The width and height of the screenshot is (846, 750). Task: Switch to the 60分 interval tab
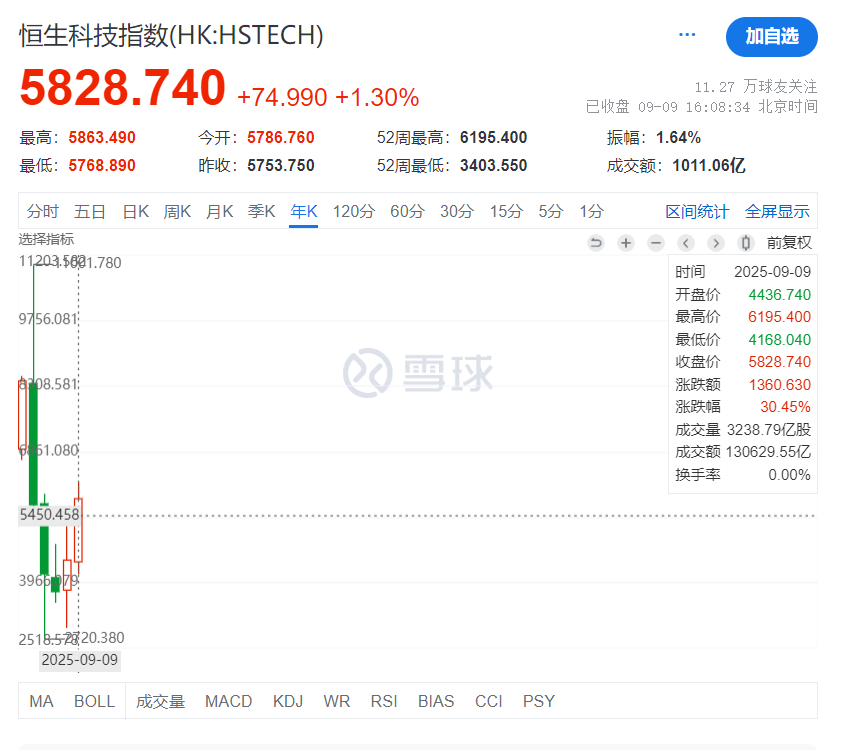point(407,211)
